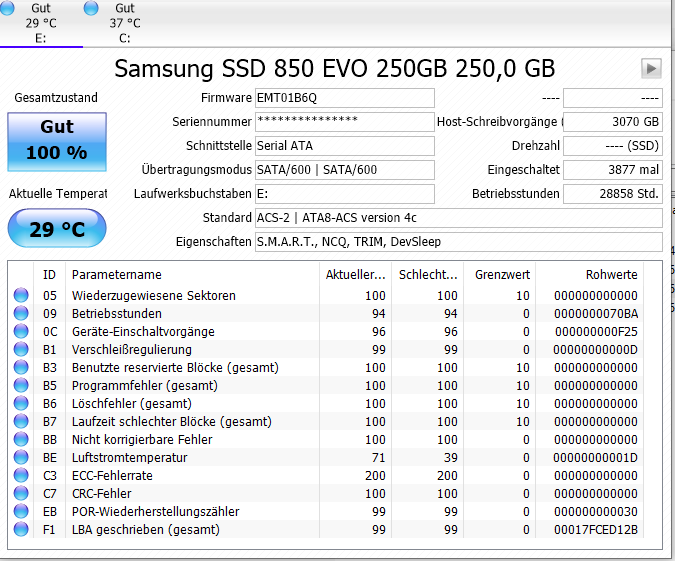Click status icon for Programmfehler (gesamt)

click(21, 385)
